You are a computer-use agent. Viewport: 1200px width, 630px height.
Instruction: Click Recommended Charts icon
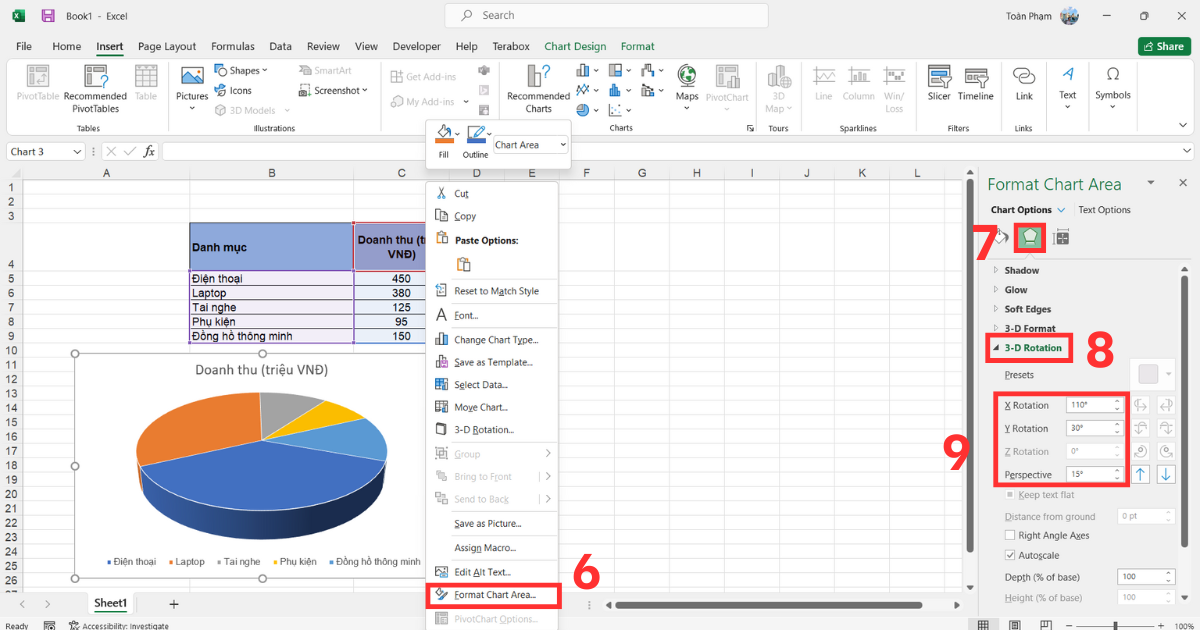(x=538, y=77)
